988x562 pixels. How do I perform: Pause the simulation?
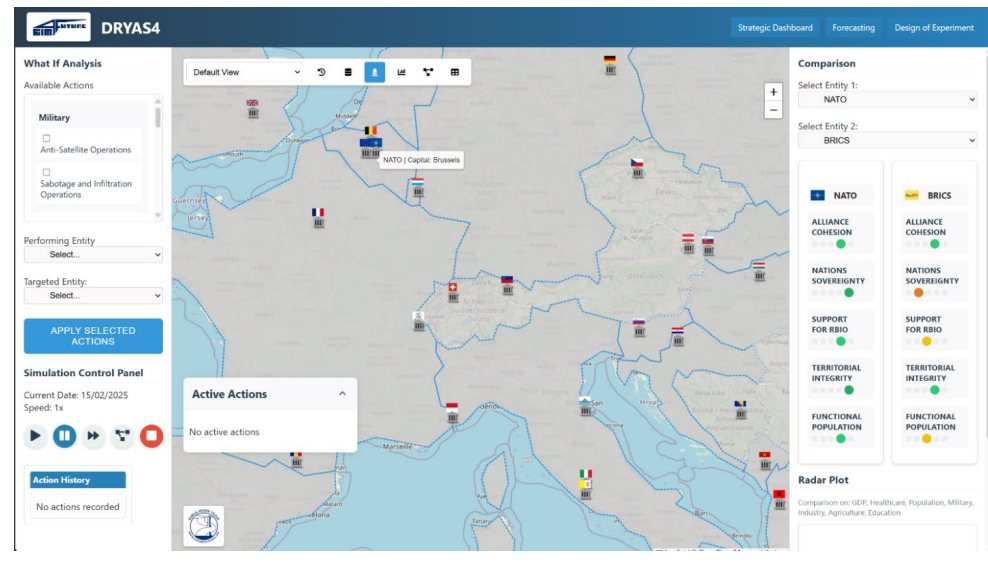(64, 436)
